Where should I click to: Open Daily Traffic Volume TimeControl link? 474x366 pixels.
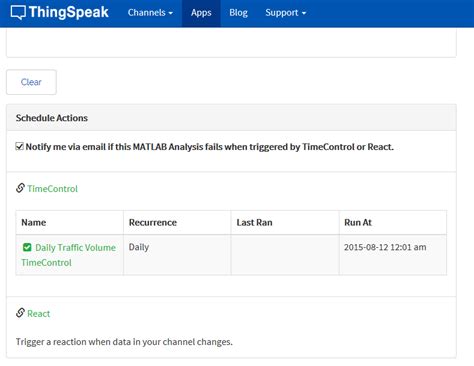[x=69, y=255]
